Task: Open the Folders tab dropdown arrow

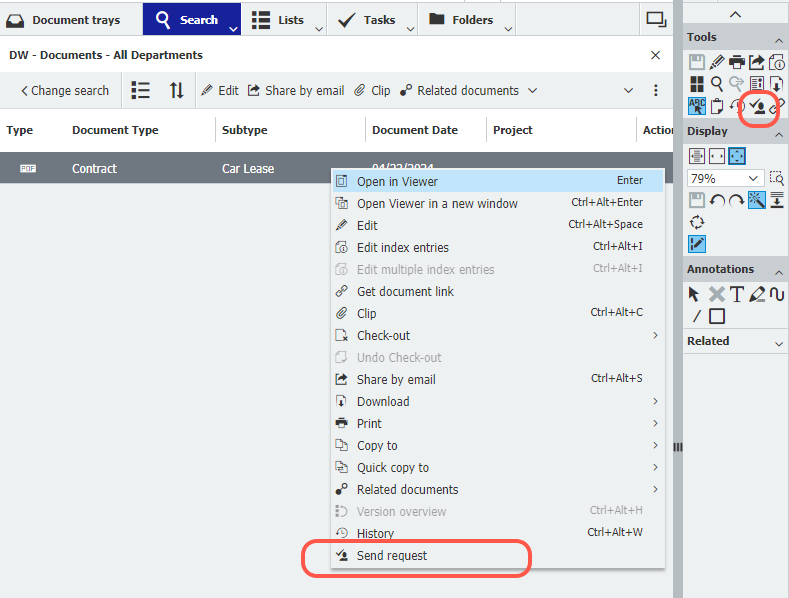Action: coord(508,29)
